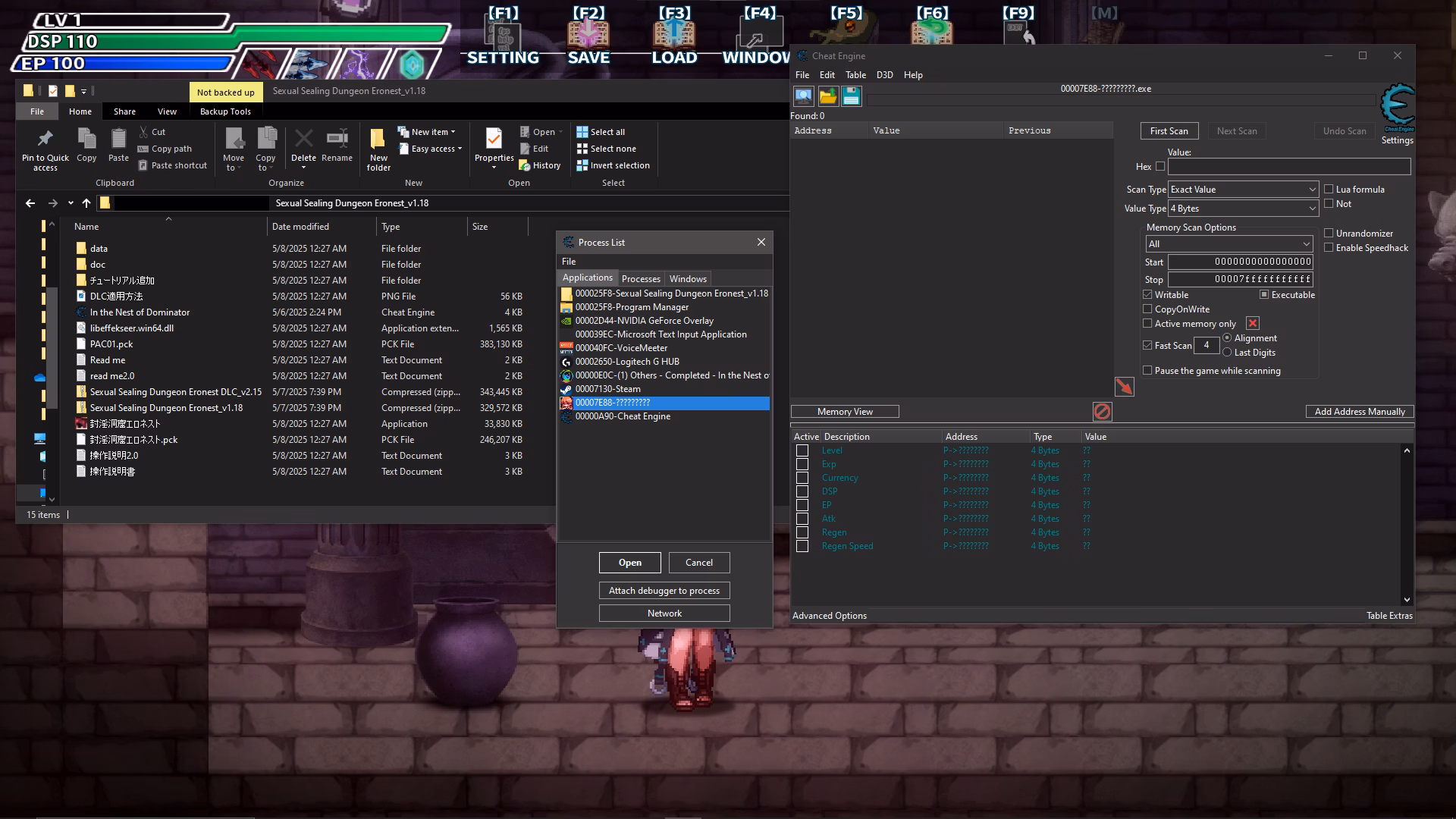Open Process List File menu
The width and height of the screenshot is (1456, 819).
569,262
